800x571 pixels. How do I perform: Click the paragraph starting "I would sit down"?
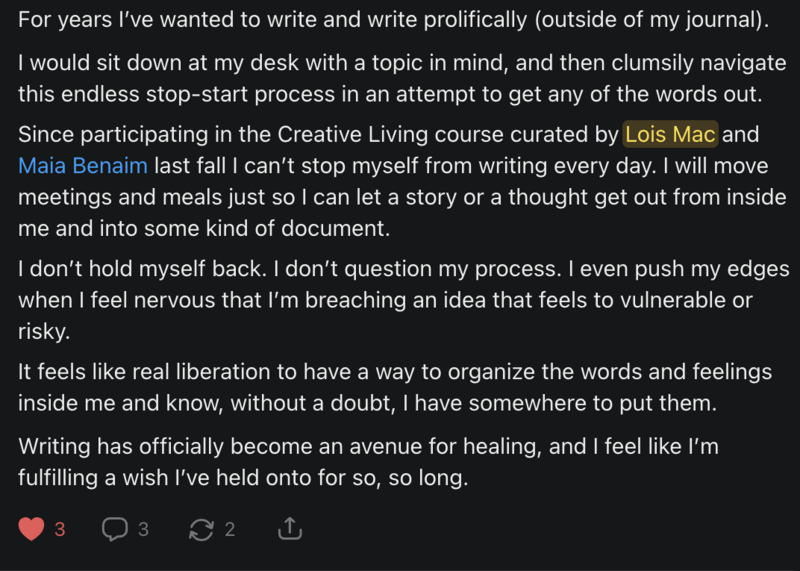click(402, 79)
